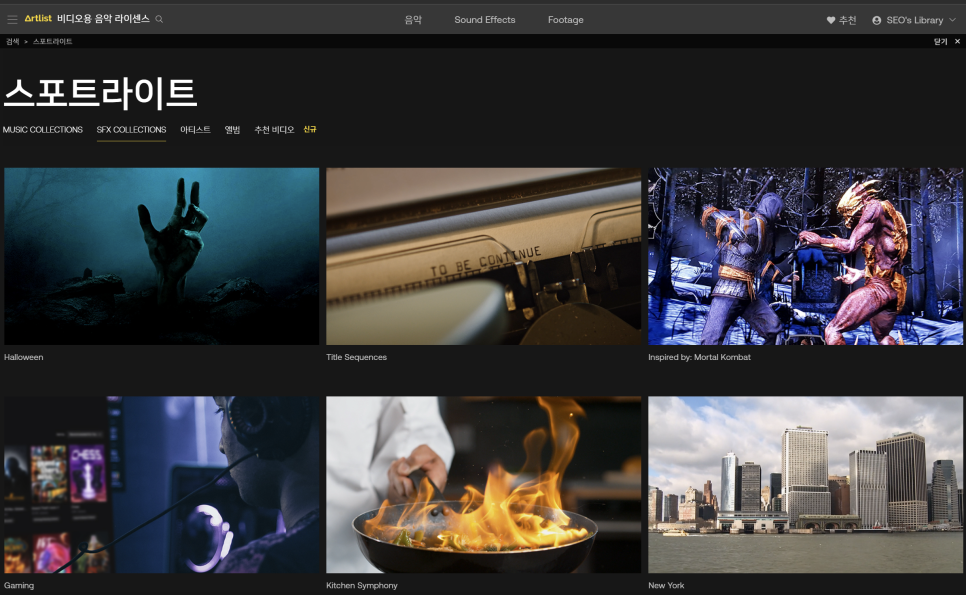Image resolution: width=966 pixels, height=595 pixels.
Task: Close the panel with X icon
Action: [957, 41]
